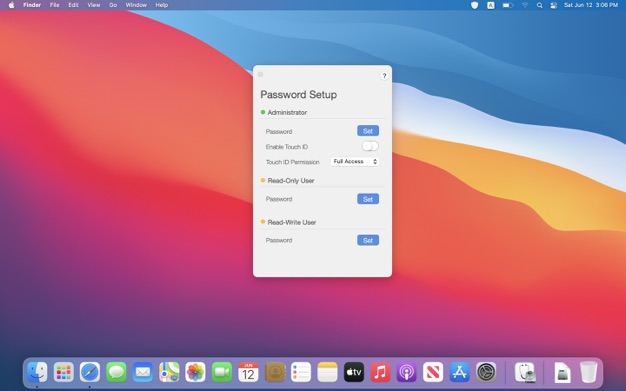This screenshot has height=391, width=626.
Task: Set the Read-Write User password
Action: click(x=368, y=240)
